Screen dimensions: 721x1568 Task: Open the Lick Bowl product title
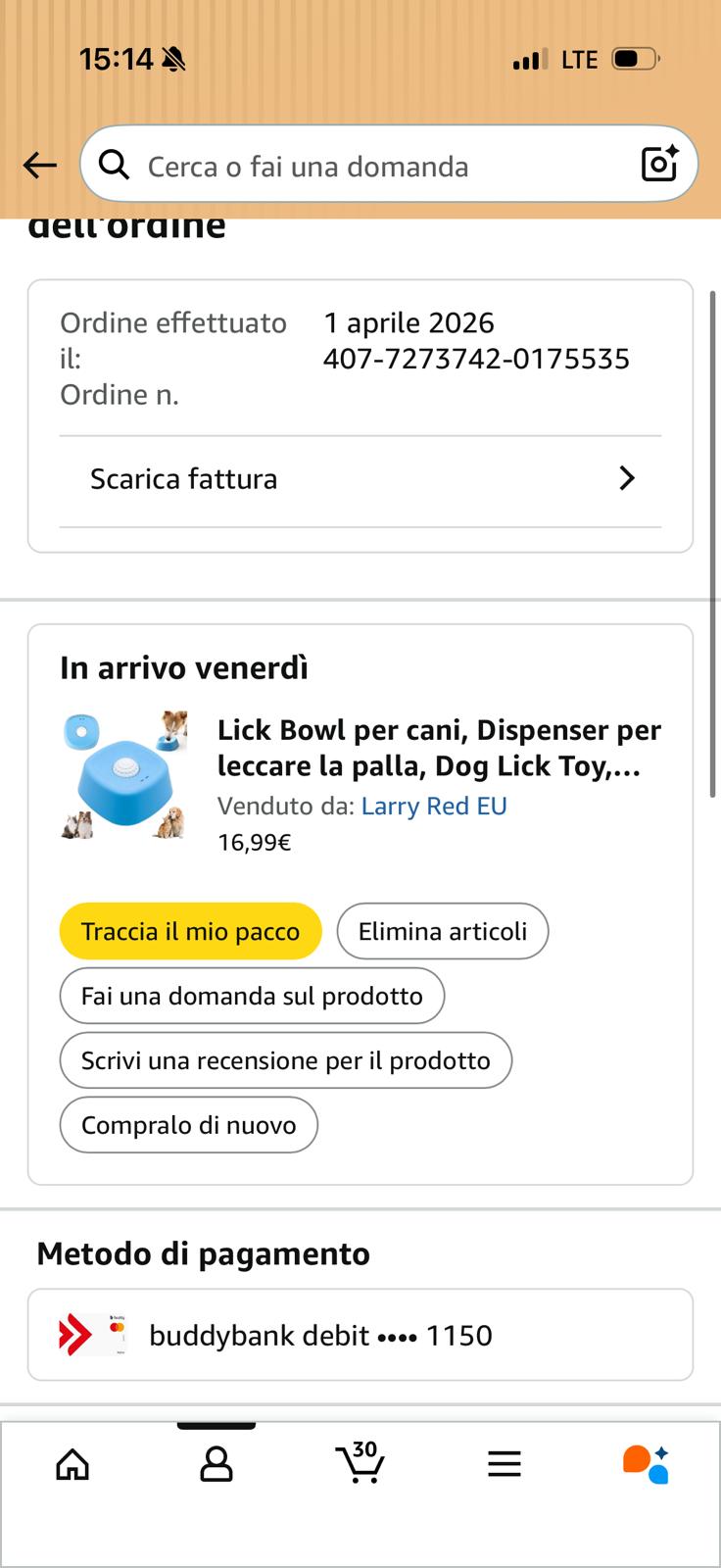439,748
